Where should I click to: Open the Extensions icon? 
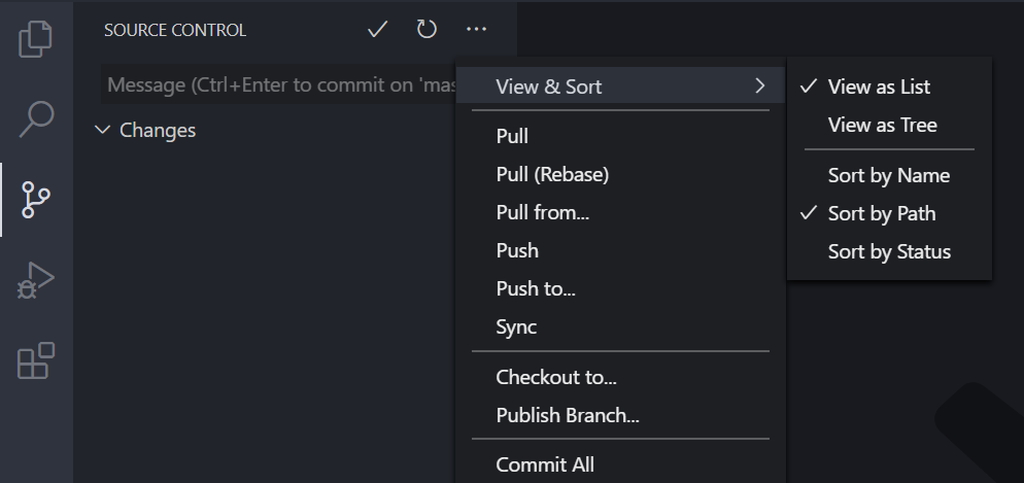(36, 361)
